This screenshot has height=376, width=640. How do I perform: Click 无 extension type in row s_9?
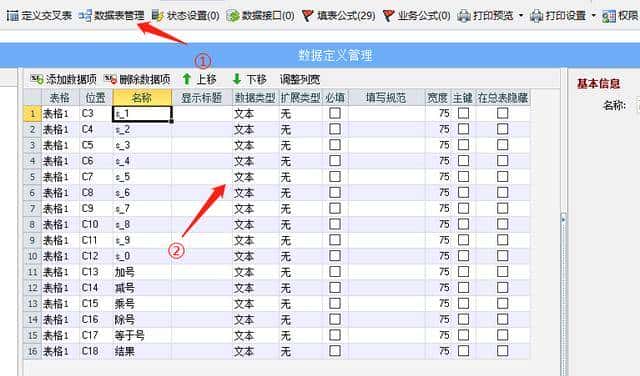click(x=300, y=240)
